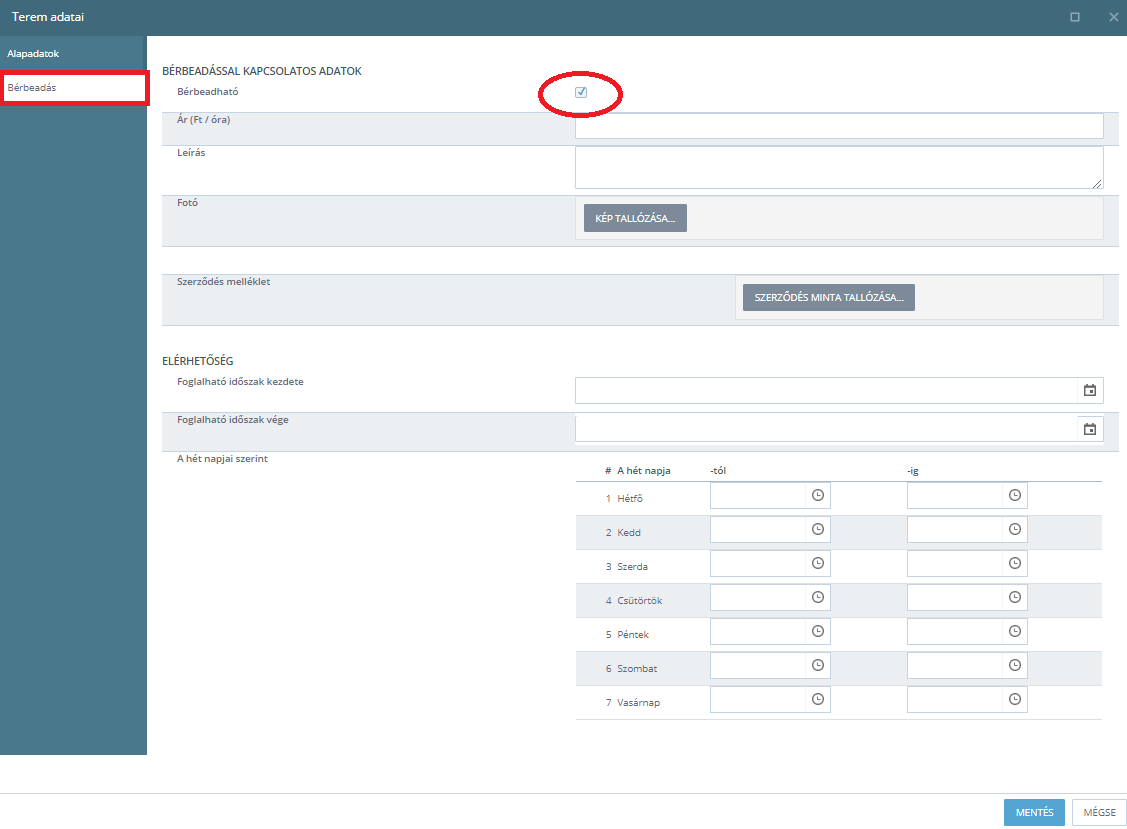Toggle the Bérbeadható checkbox
The width and height of the screenshot is (1127, 829).
(x=581, y=92)
